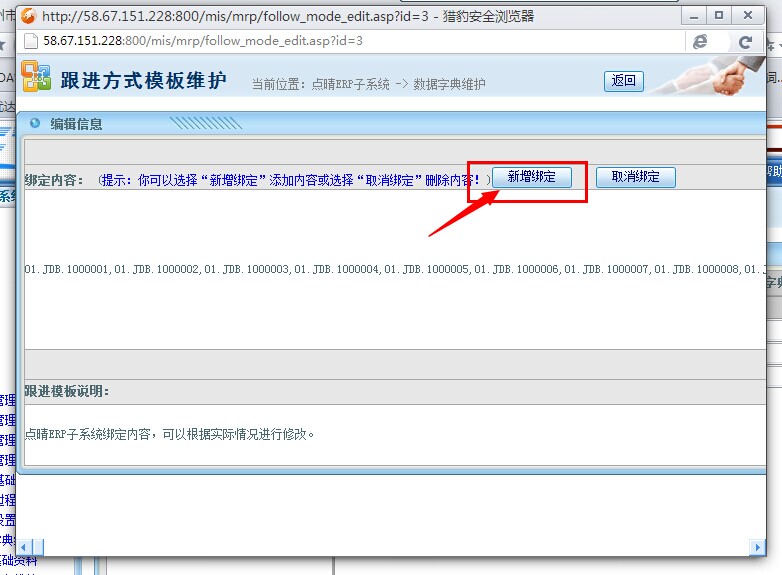
Task: Click the IE compatibility mode icon
Action: [700, 41]
